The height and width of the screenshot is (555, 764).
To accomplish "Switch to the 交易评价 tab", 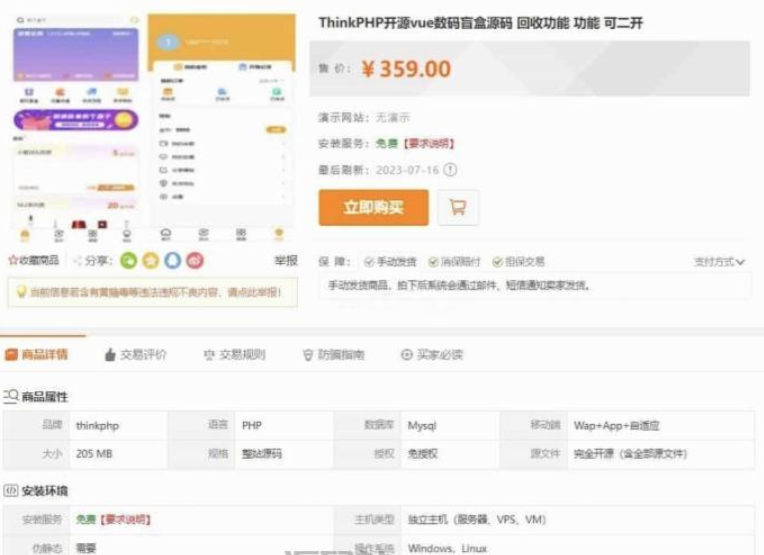I will (x=136, y=355).
